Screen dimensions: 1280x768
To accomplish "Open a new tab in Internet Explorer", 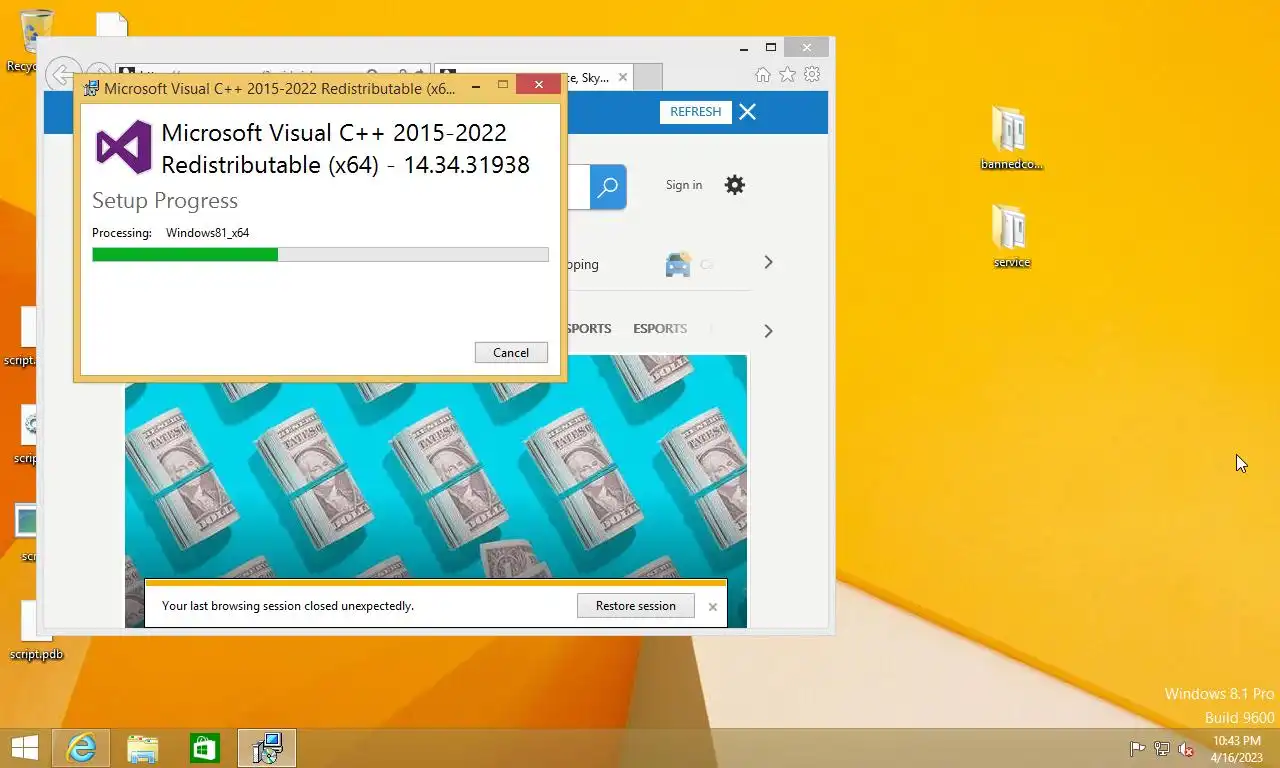I will 648,77.
